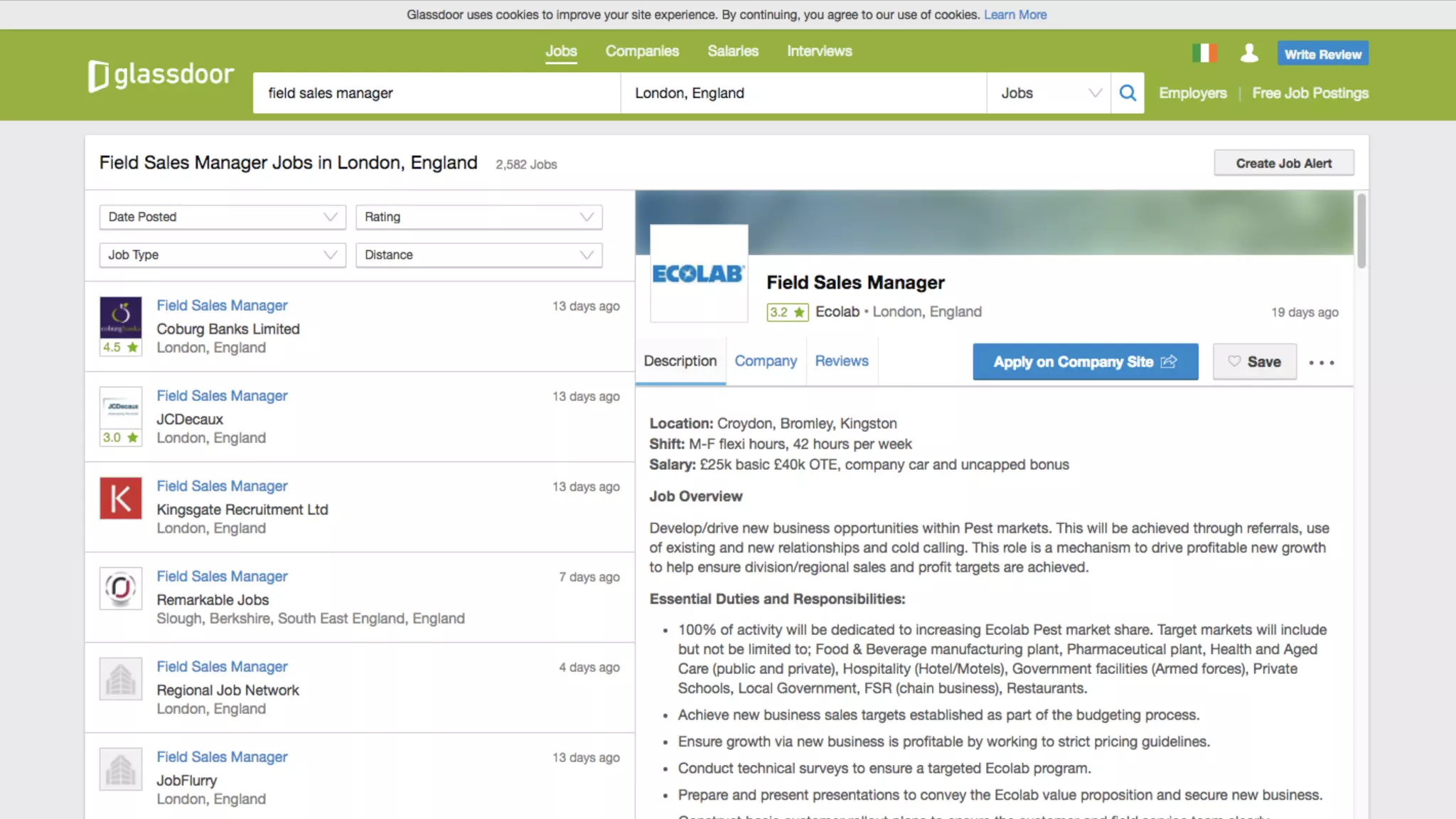Click the Ecolab company name in header
1456x819 pixels.
coord(837,312)
